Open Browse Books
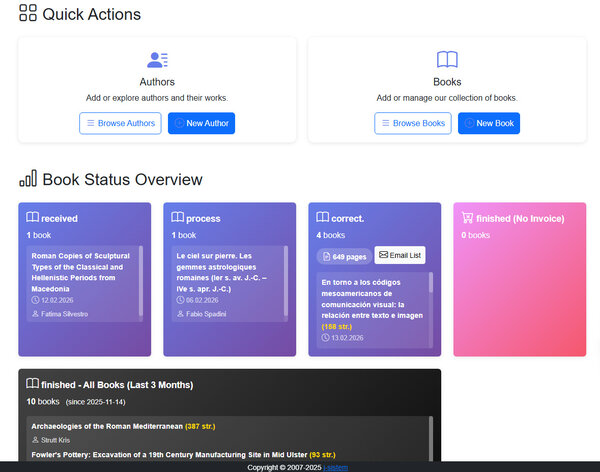 click(412, 123)
